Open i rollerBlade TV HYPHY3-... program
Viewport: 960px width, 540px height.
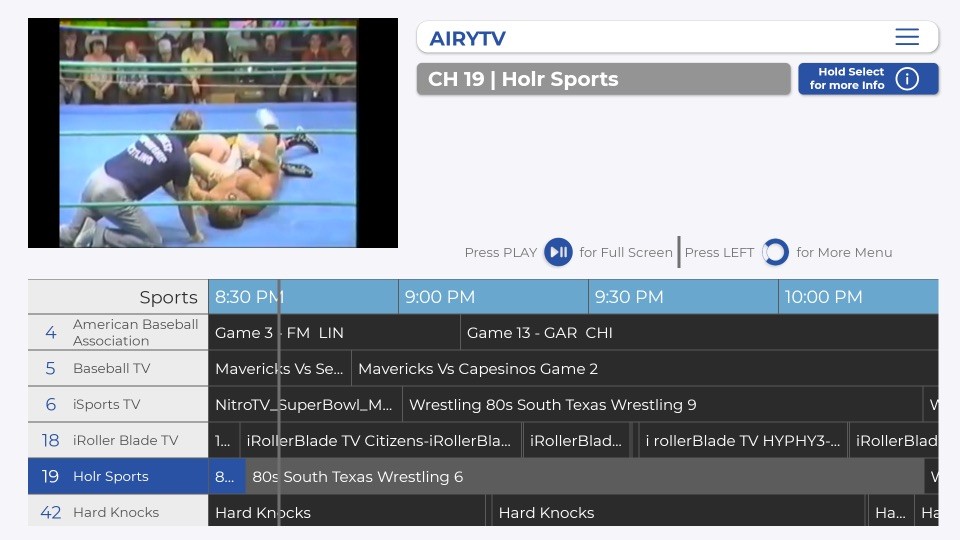(743, 440)
